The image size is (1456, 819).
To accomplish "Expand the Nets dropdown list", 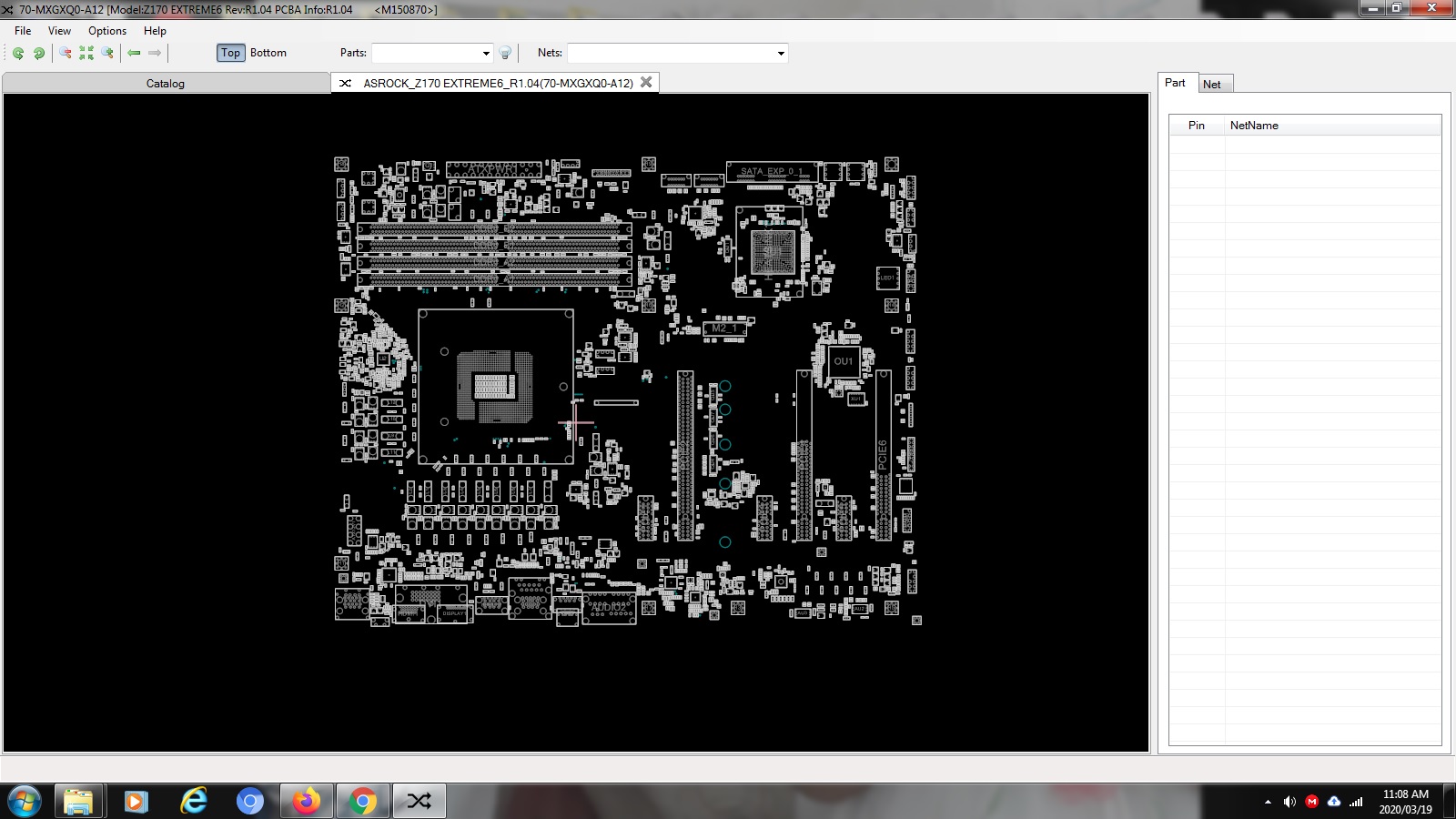I will (x=780, y=53).
